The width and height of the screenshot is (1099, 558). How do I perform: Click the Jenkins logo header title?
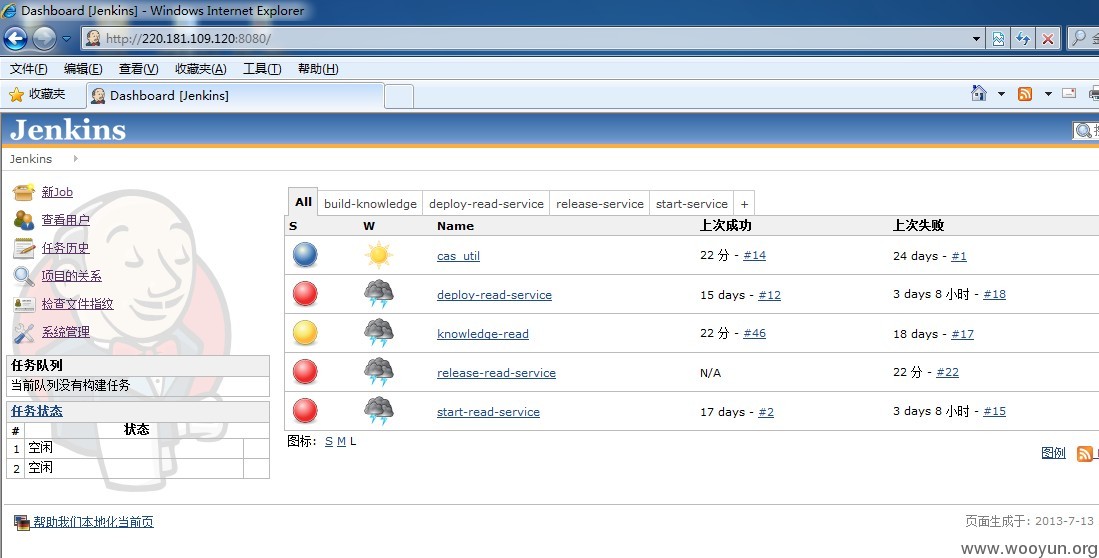[x=68, y=130]
